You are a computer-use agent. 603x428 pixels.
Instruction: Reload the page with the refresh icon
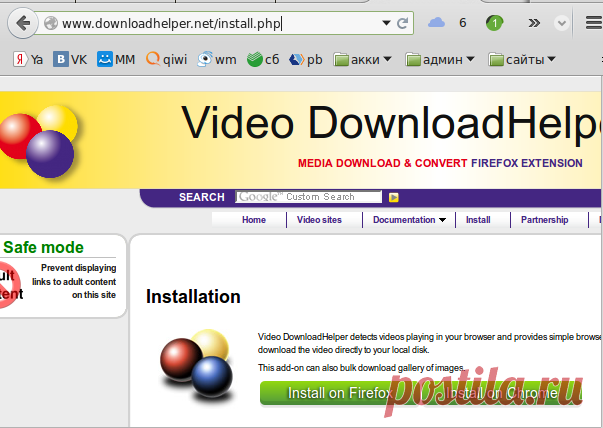[x=402, y=23]
